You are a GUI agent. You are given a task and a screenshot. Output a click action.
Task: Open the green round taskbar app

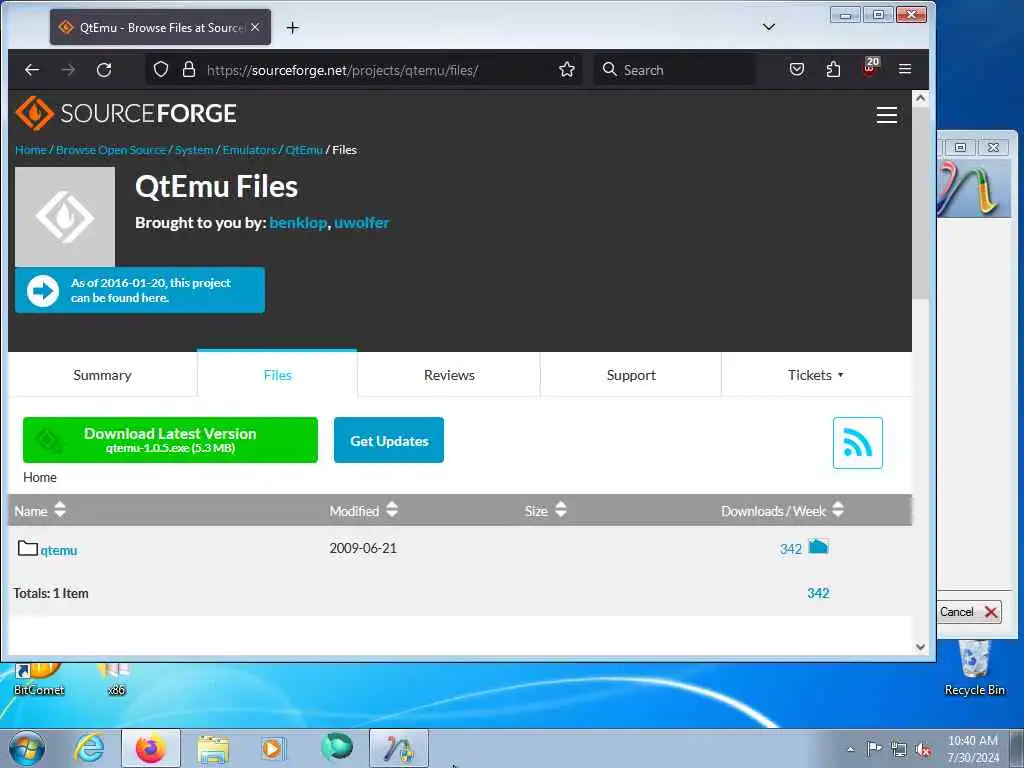(x=337, y=747)
